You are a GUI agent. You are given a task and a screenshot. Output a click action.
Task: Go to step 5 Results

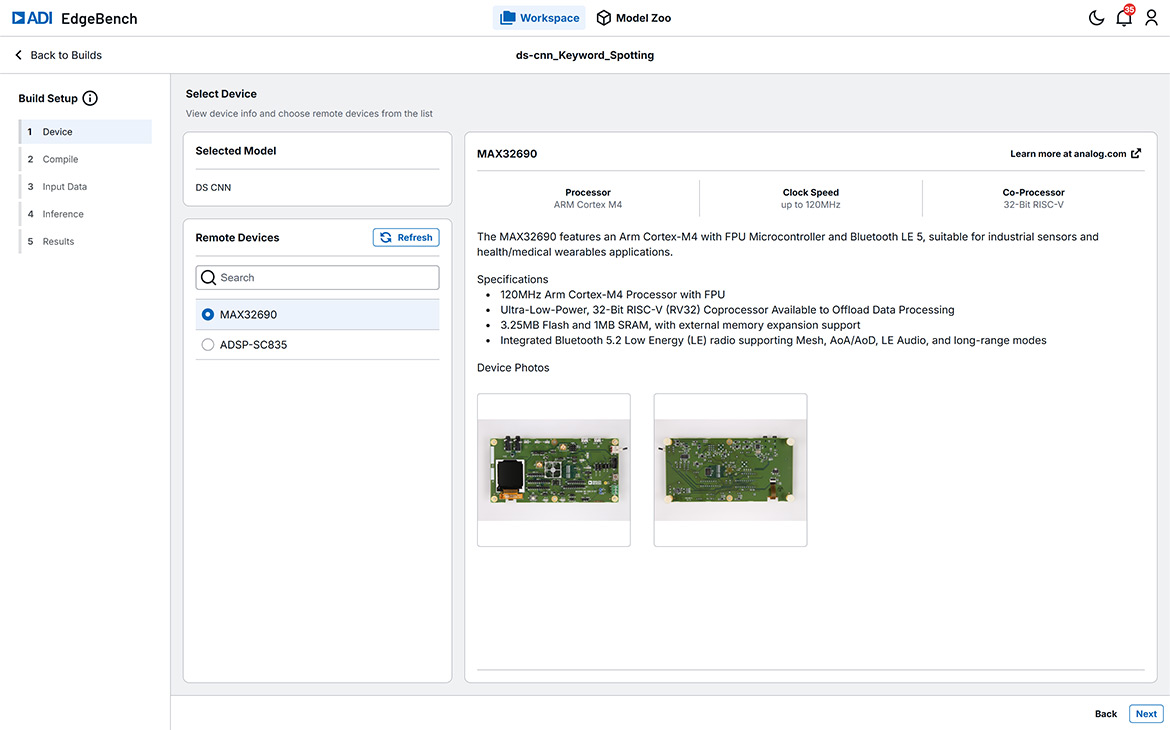tap(86, 242)
